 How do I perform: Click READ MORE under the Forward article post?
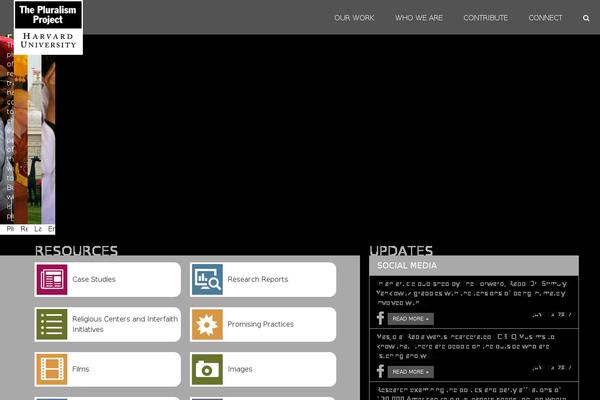pyautogui.click(x=411, y=319)
